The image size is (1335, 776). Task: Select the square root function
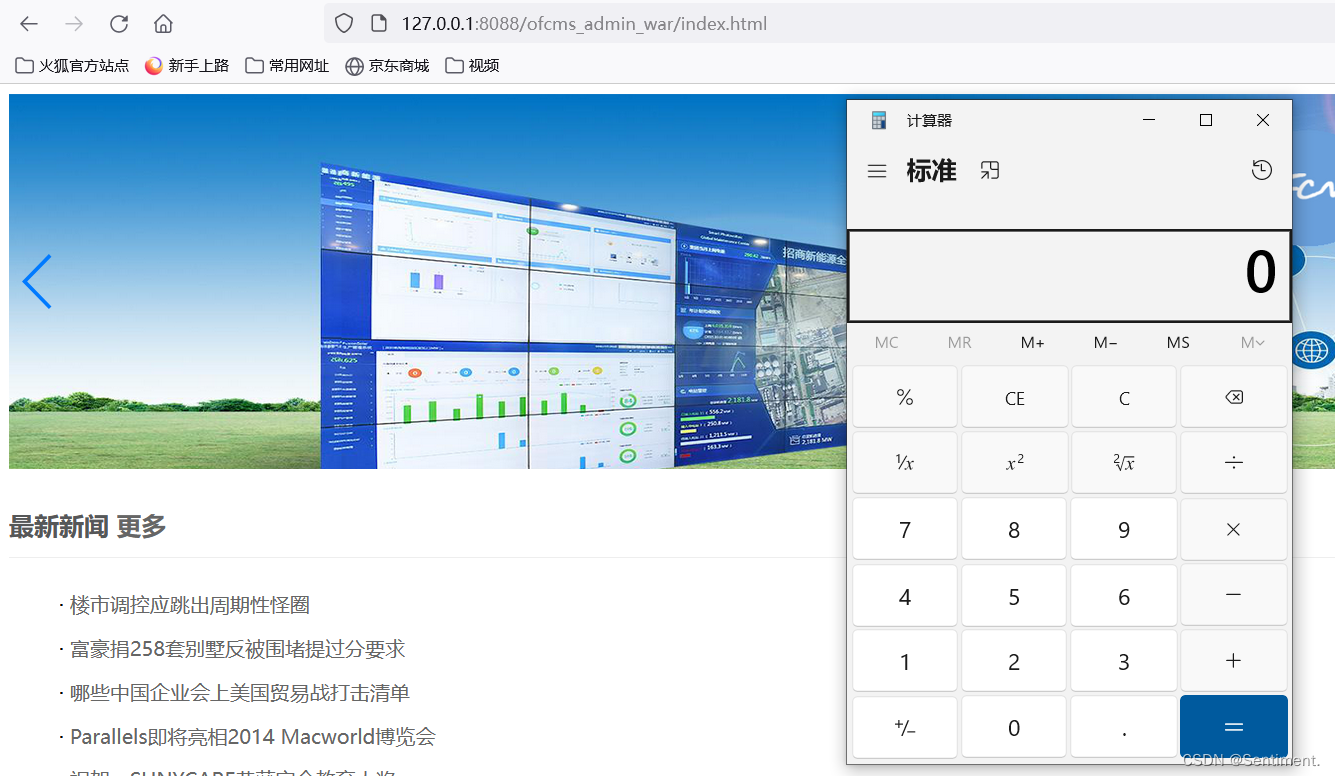point(1123,462)
